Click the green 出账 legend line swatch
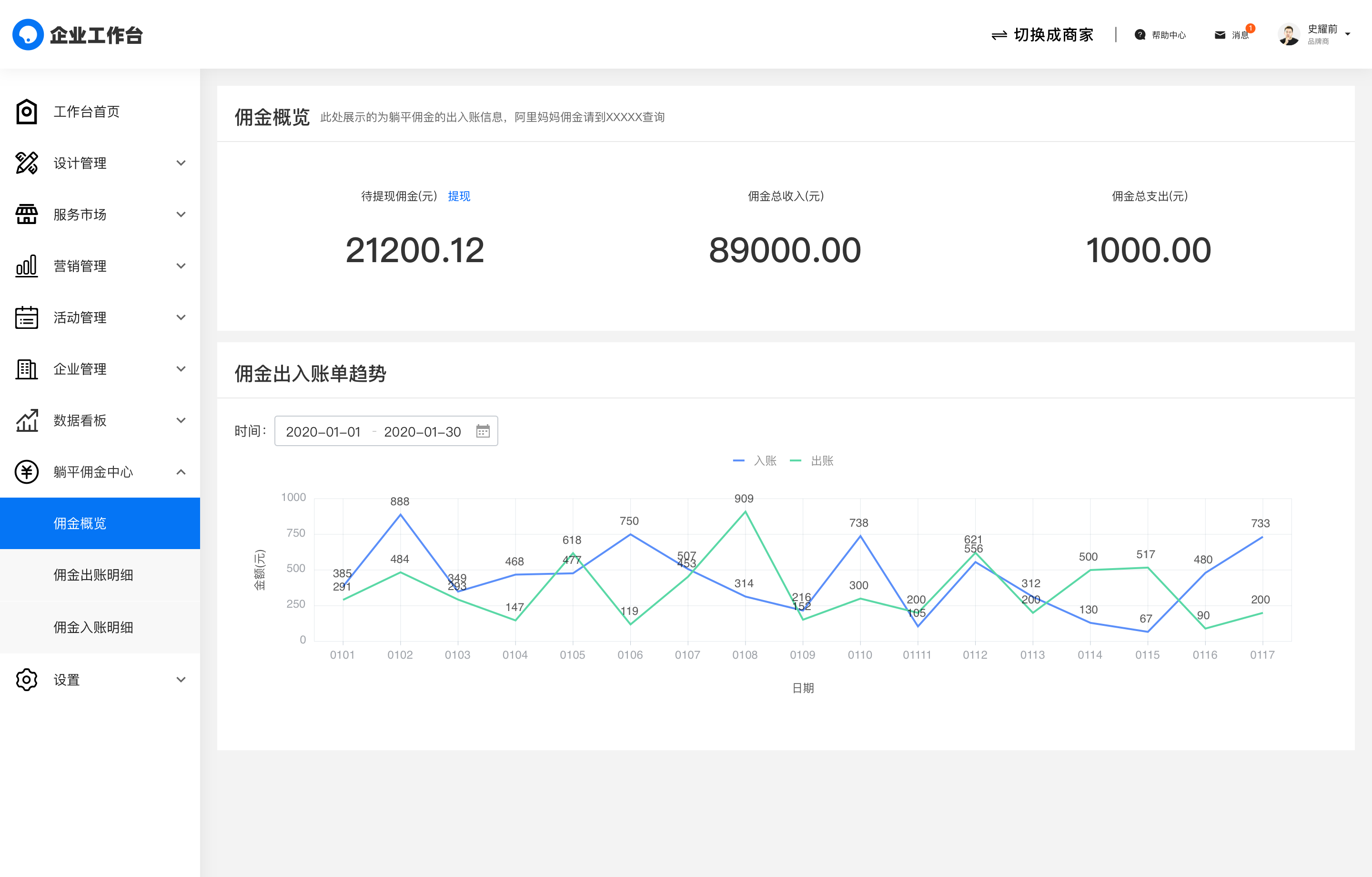The height and width of the screenshot is (877, 1372). click(796, 461)
